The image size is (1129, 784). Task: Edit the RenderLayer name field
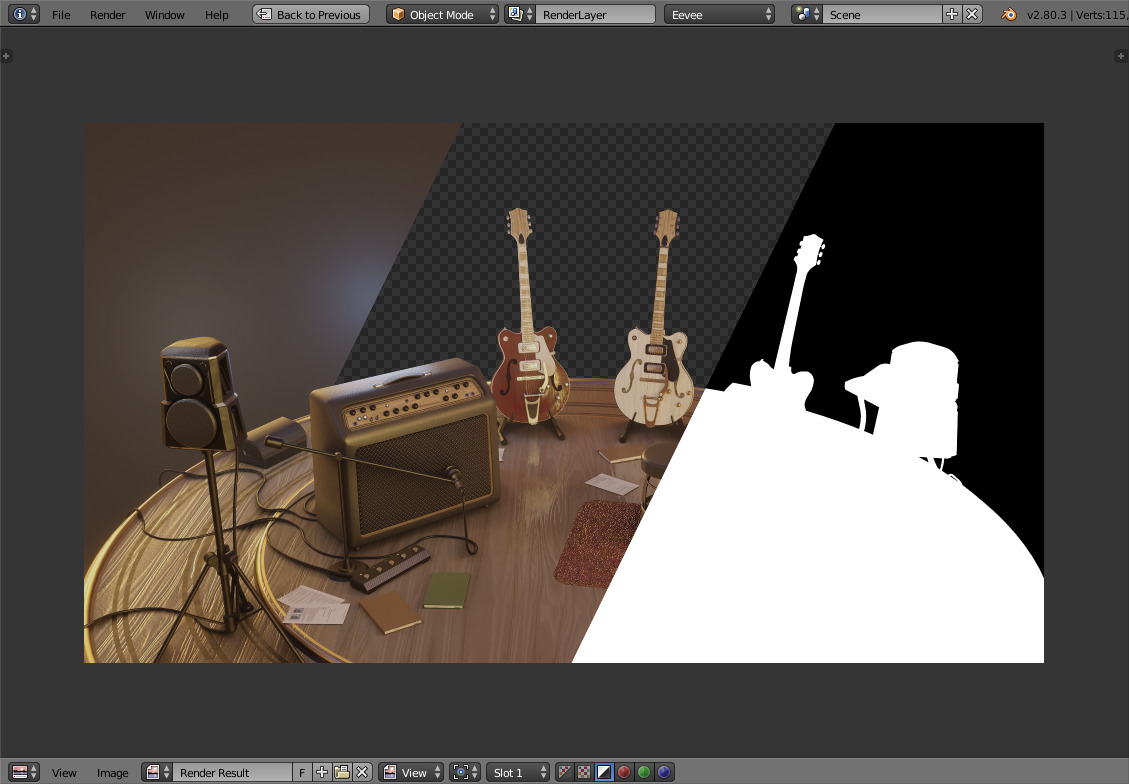point(595,14)
